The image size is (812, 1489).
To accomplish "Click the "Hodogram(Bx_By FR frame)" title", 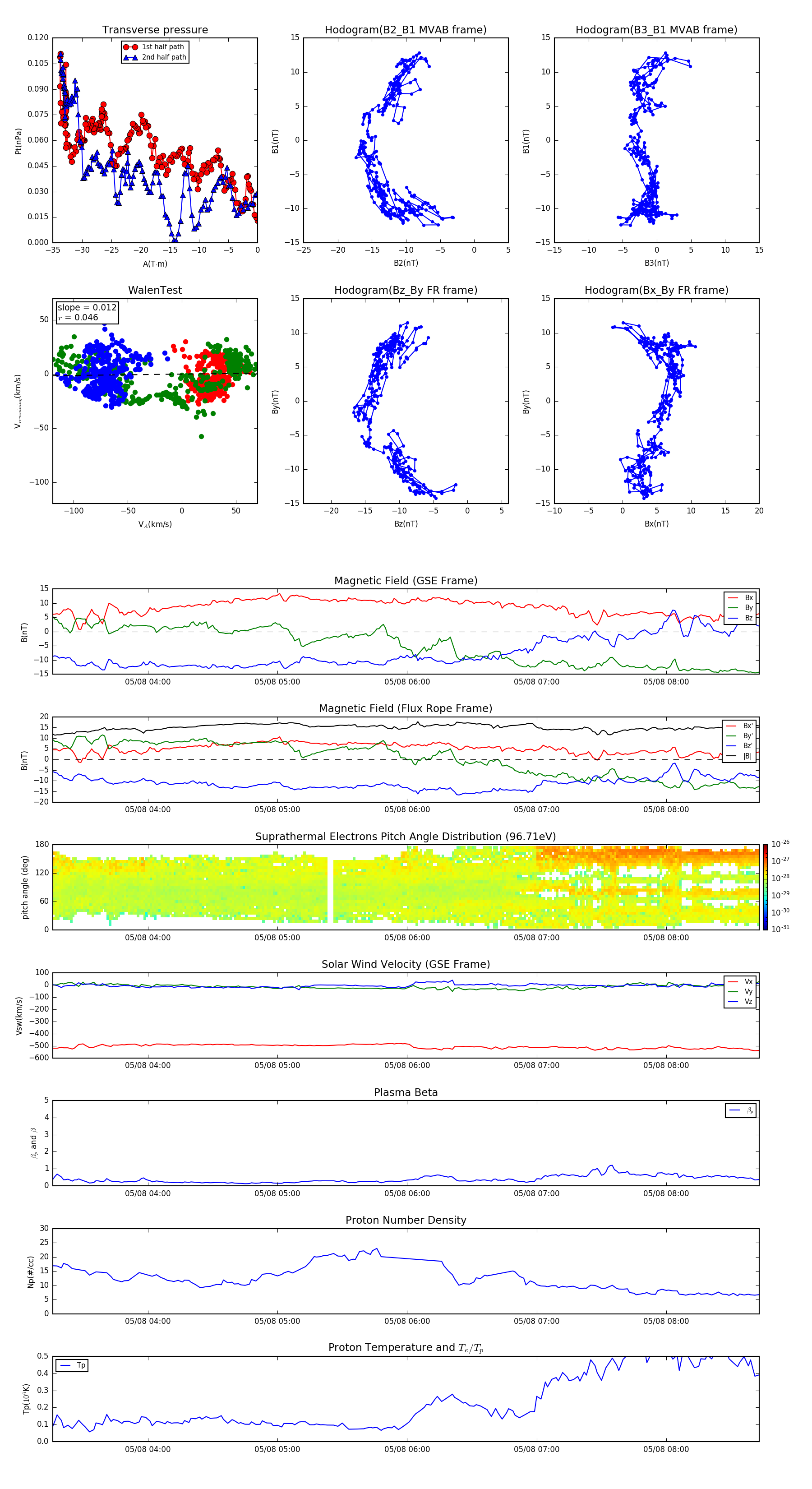I will 656,290.
